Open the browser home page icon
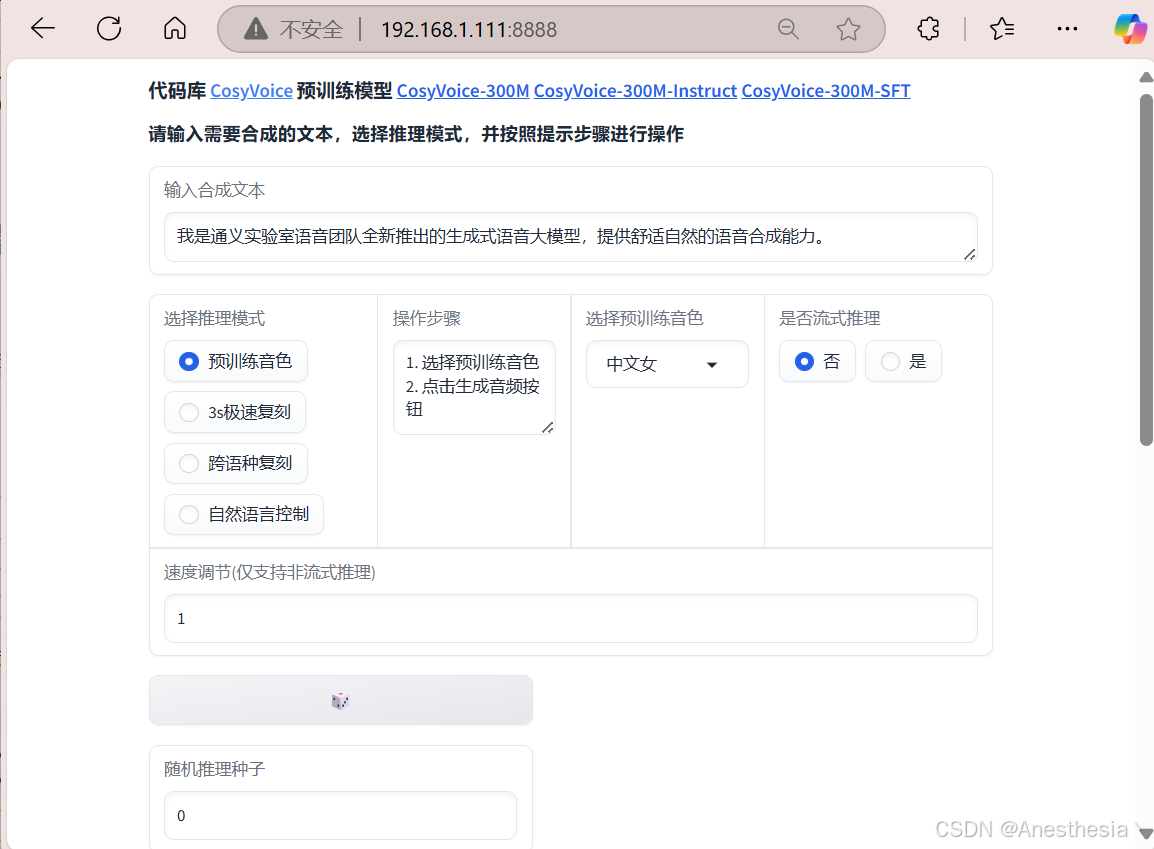This screenshot has width=1154, height=849. (175, 29)
